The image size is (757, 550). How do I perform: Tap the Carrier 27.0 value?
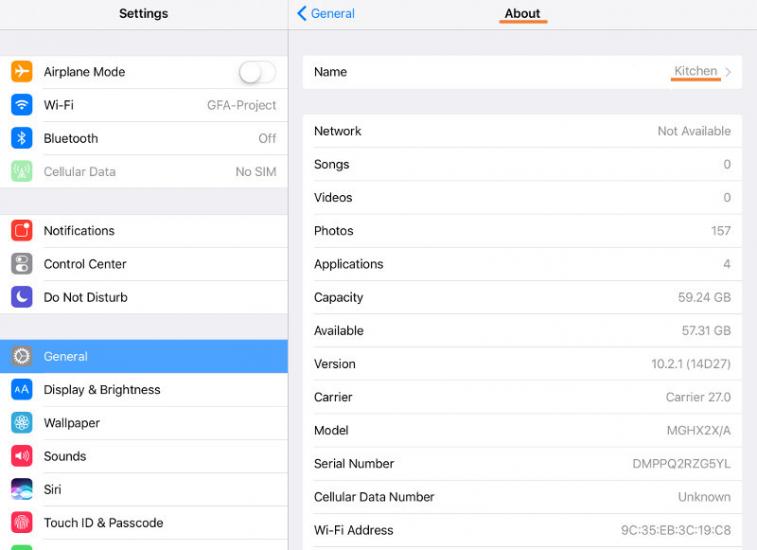coord(698,397)
